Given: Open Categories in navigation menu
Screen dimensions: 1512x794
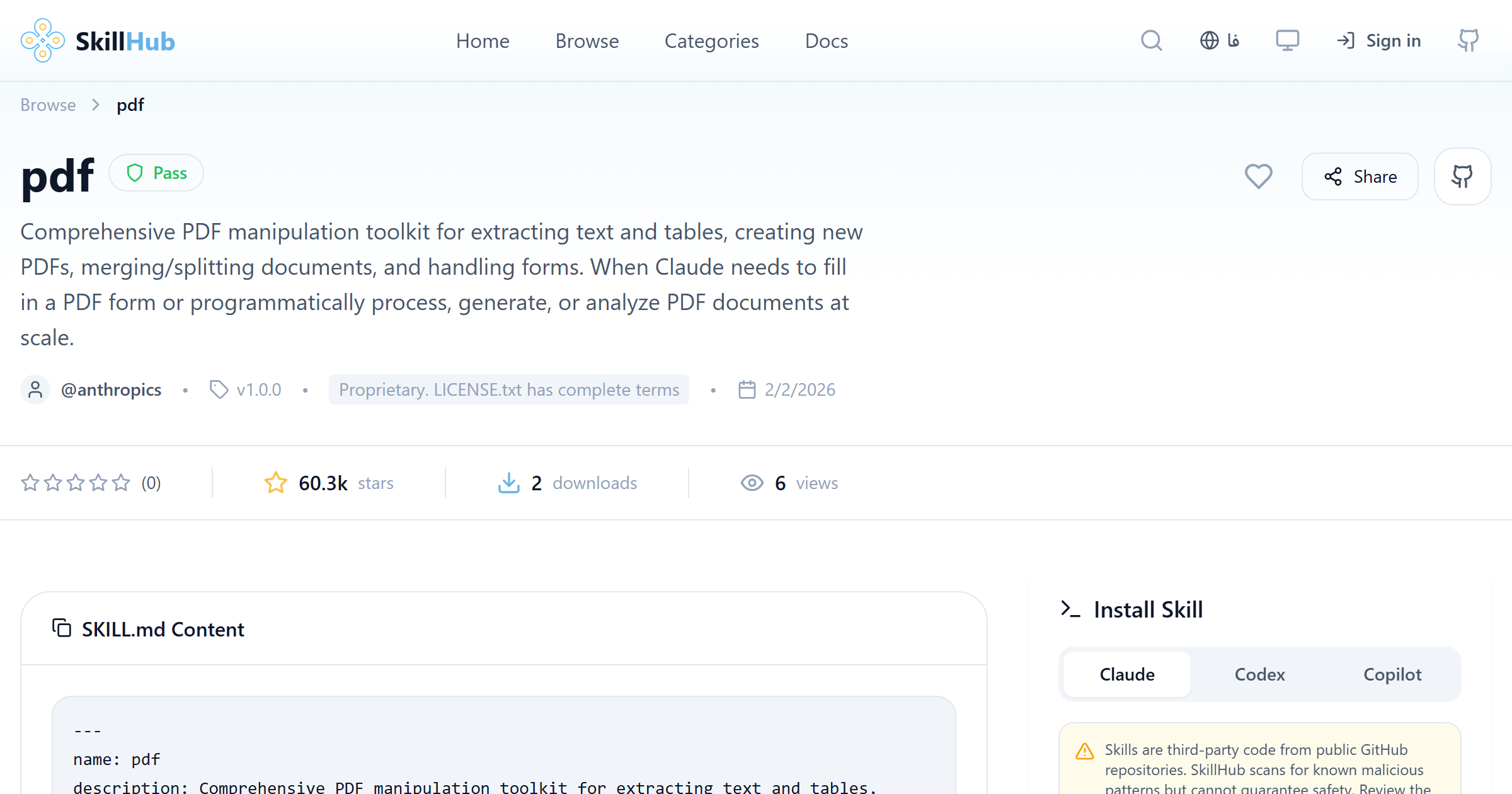Looking at the screenshot, I should click(711, 41).
